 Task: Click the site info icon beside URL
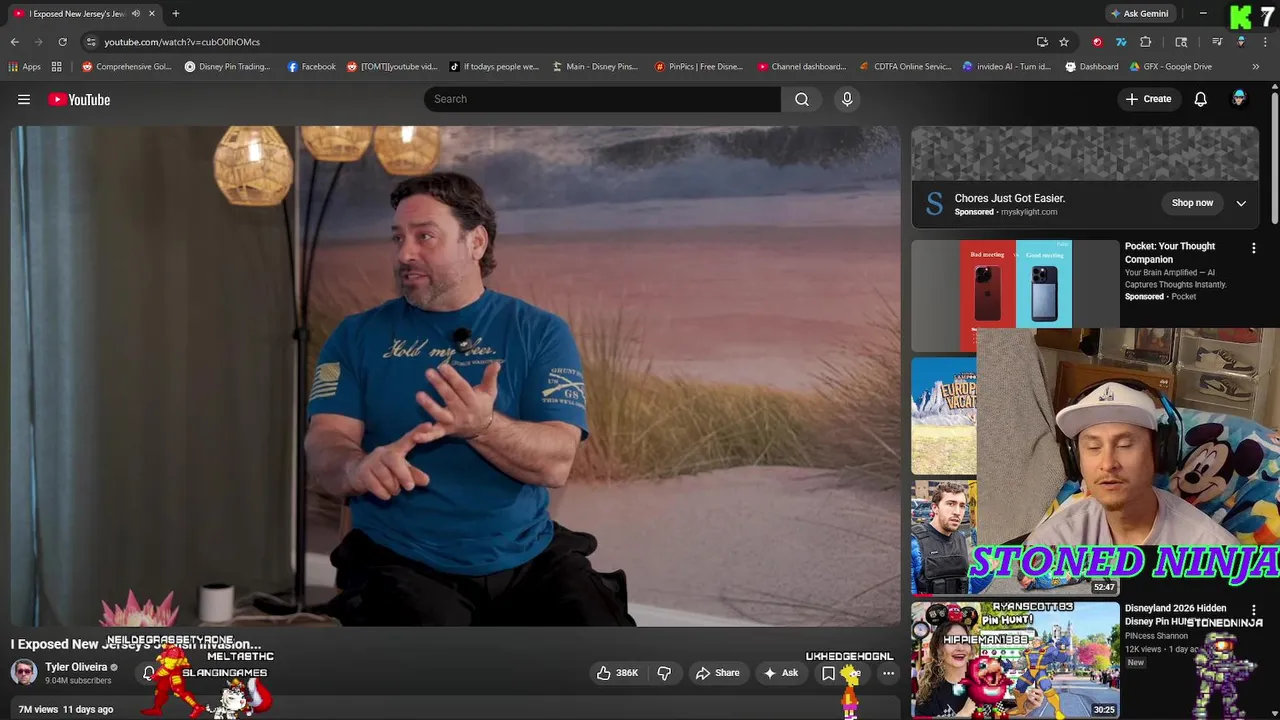point(91,42)
